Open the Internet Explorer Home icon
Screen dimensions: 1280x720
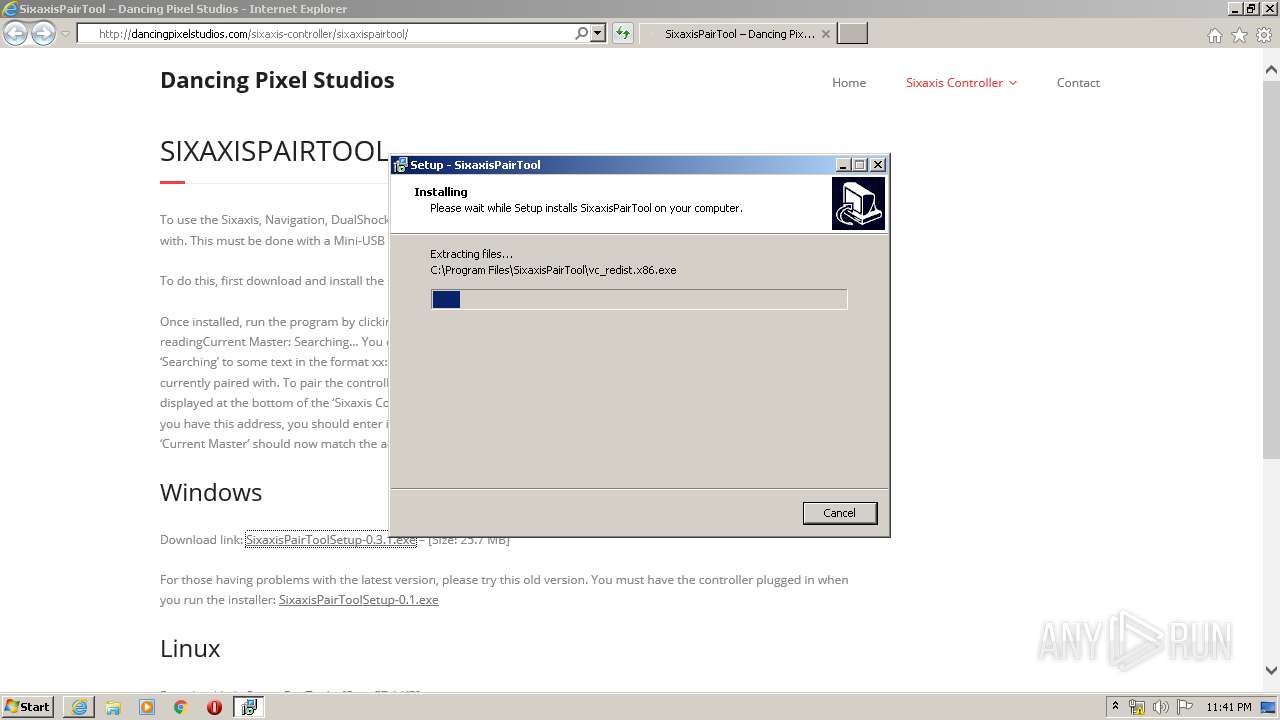point(1214,35)
